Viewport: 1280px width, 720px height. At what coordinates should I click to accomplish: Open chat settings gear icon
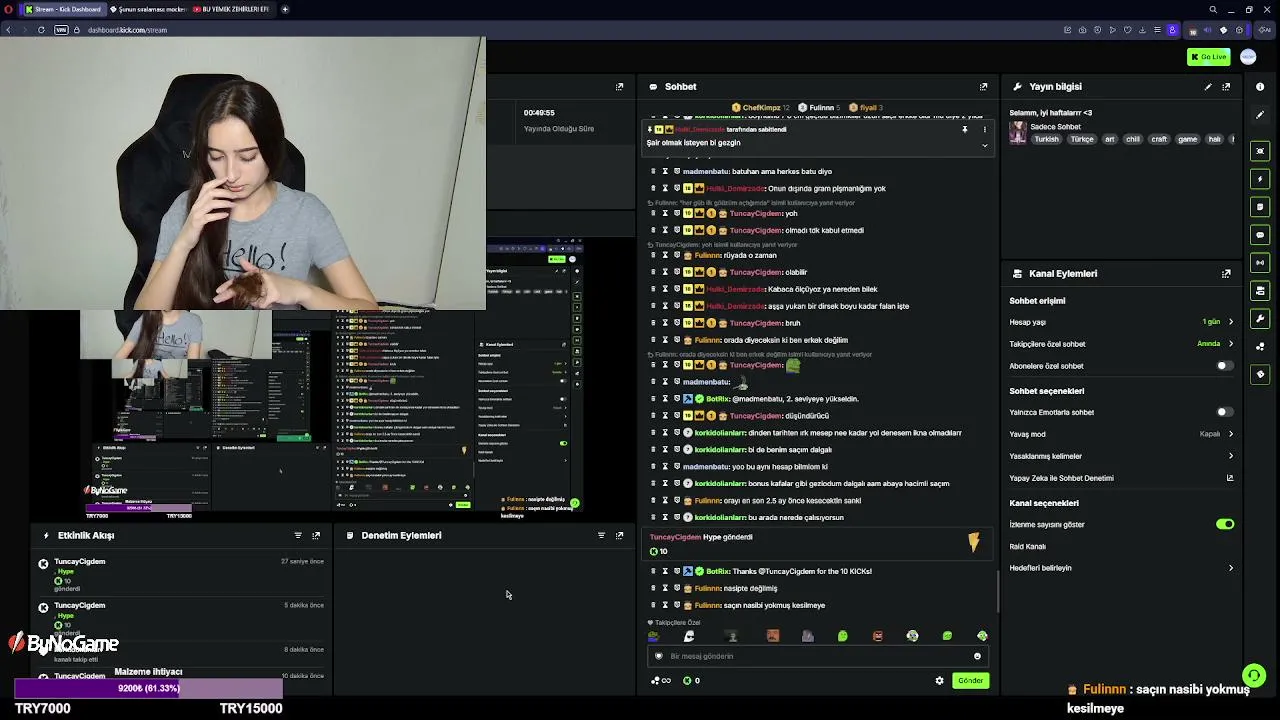[939, 681]
